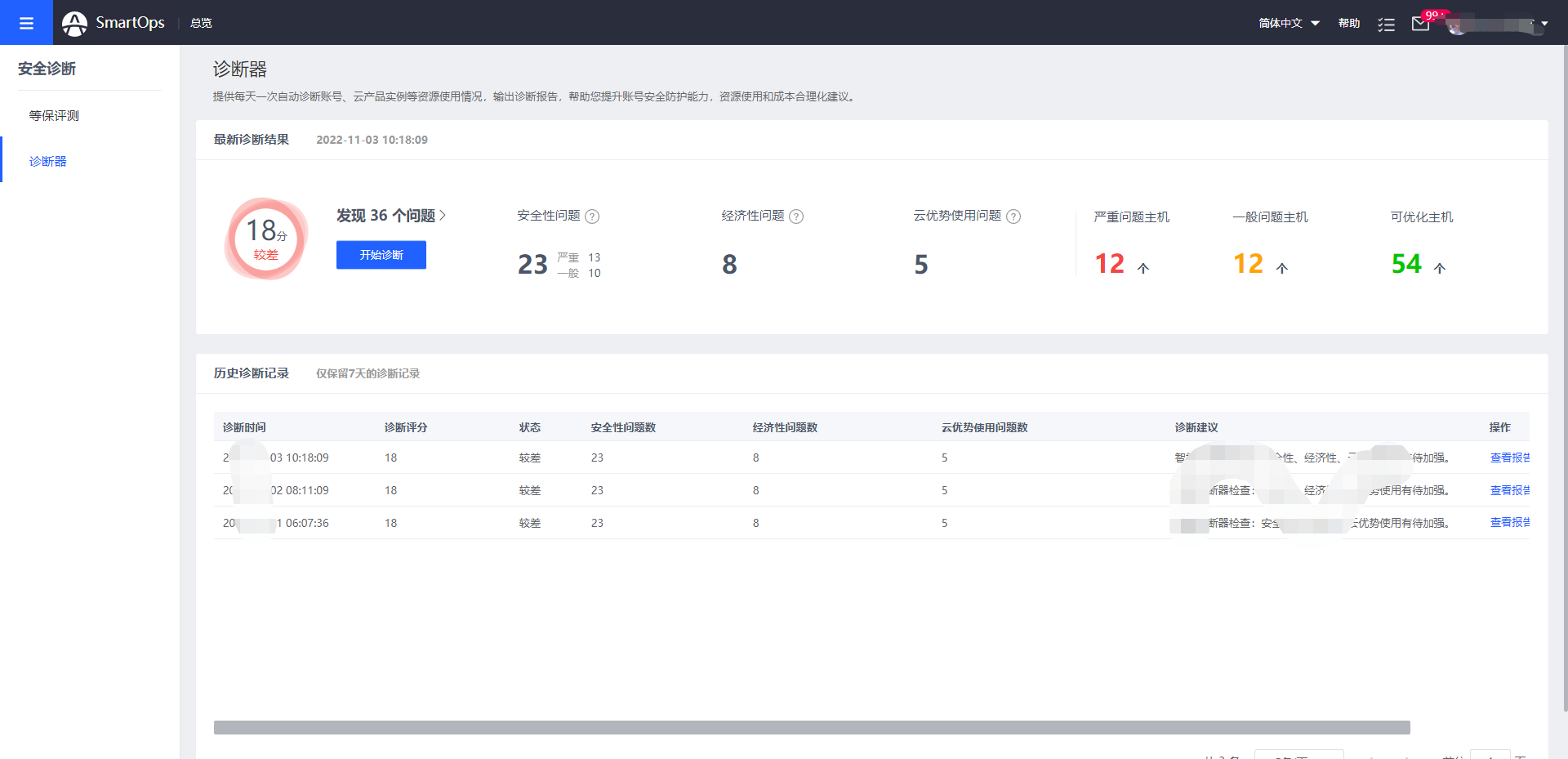Click the 云优势使用问题数 column header
The width and height of the screenshot is (1568, 759).
coord(984,427)
